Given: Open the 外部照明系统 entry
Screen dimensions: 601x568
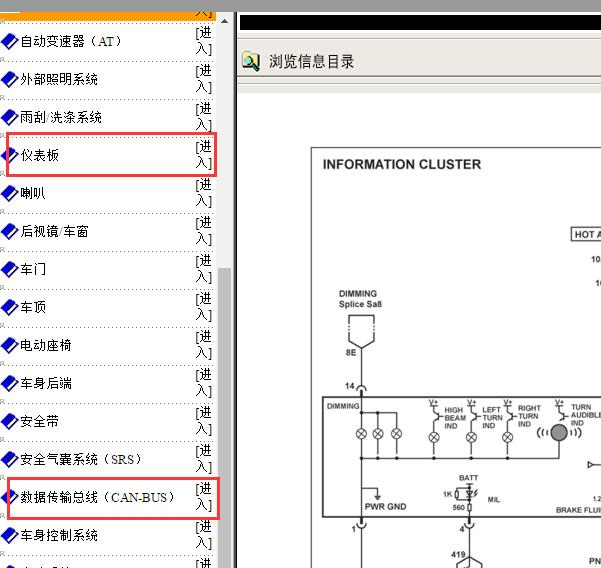Looking at the screenshot, I should tap(59, 79).
